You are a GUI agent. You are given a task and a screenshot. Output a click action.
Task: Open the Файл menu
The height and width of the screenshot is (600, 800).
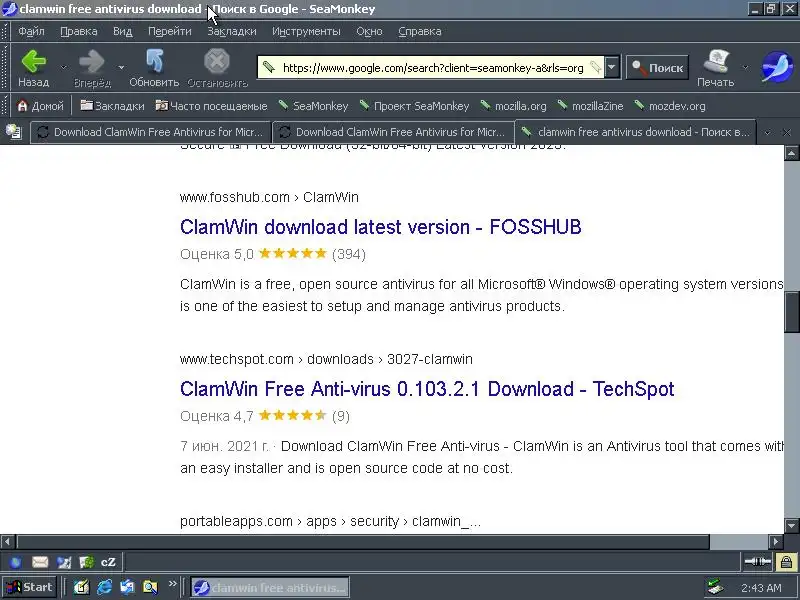click(31, 31)
